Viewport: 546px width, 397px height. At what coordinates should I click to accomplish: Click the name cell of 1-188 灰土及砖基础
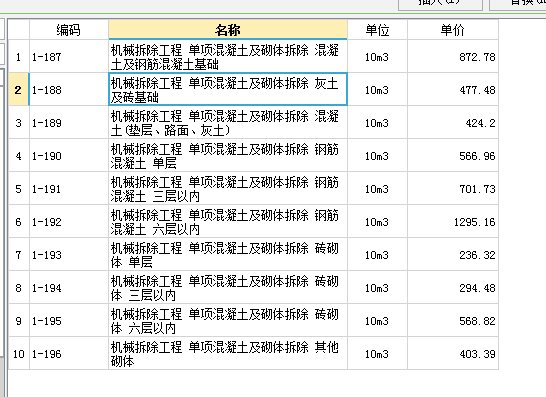[228, 89]
